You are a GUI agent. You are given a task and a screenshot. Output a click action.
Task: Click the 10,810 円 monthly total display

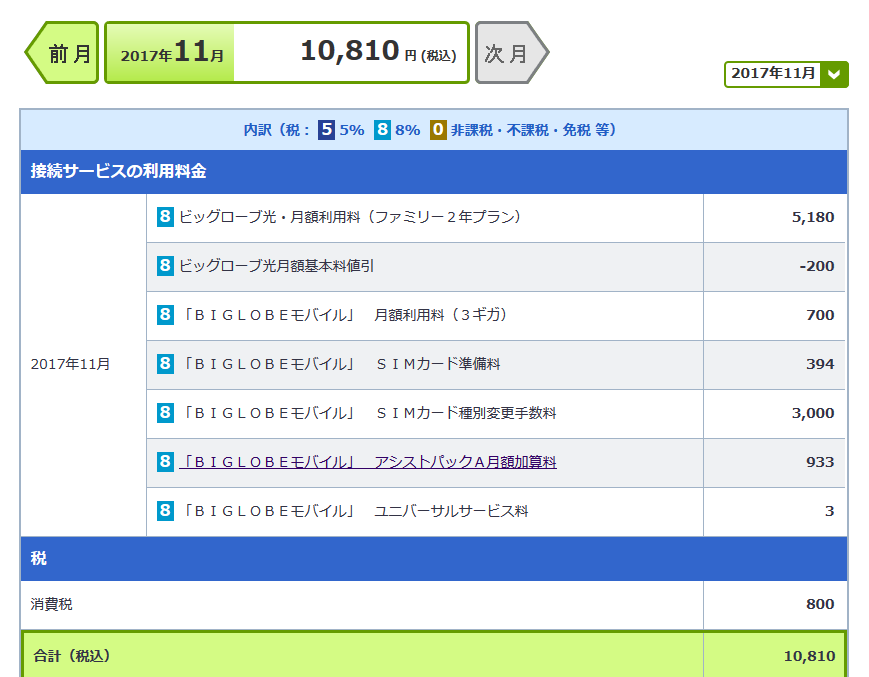pos(350,53)
